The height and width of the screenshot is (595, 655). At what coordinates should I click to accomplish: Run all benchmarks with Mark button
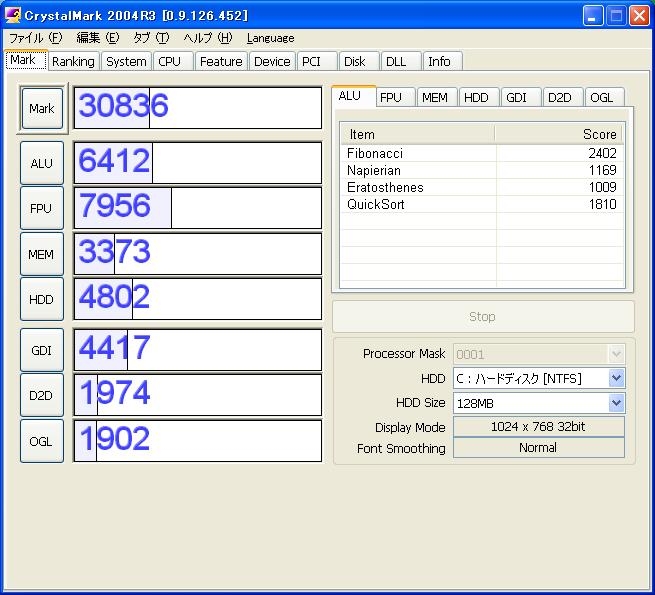[x=42, y=108]
